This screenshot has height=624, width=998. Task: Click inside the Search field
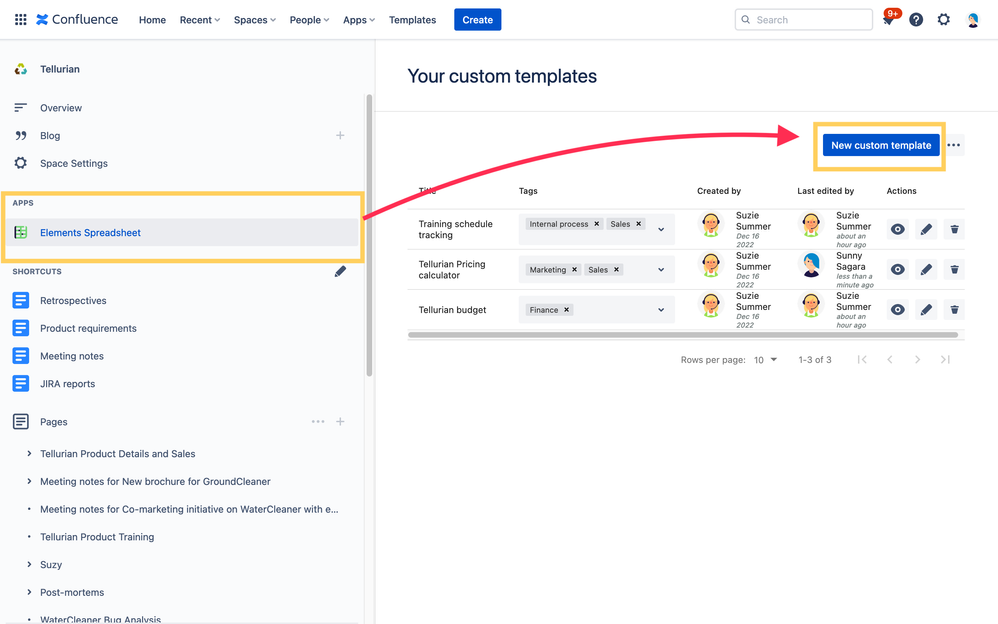click(804, 19)
